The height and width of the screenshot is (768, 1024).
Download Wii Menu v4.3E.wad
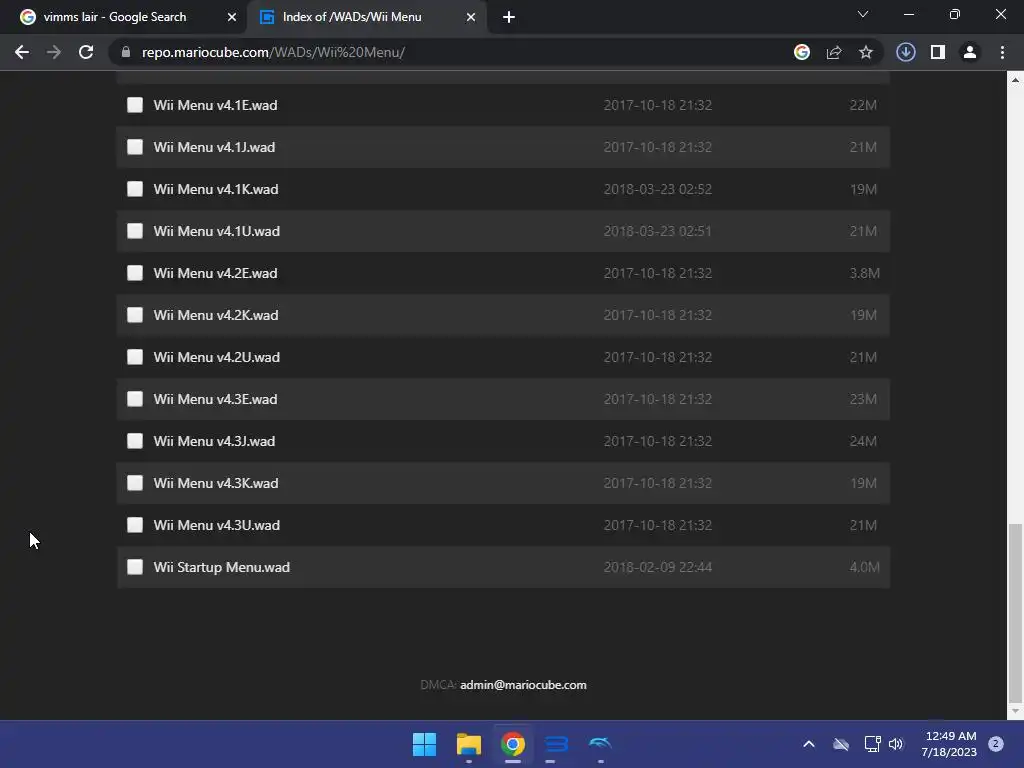point(216,399)
